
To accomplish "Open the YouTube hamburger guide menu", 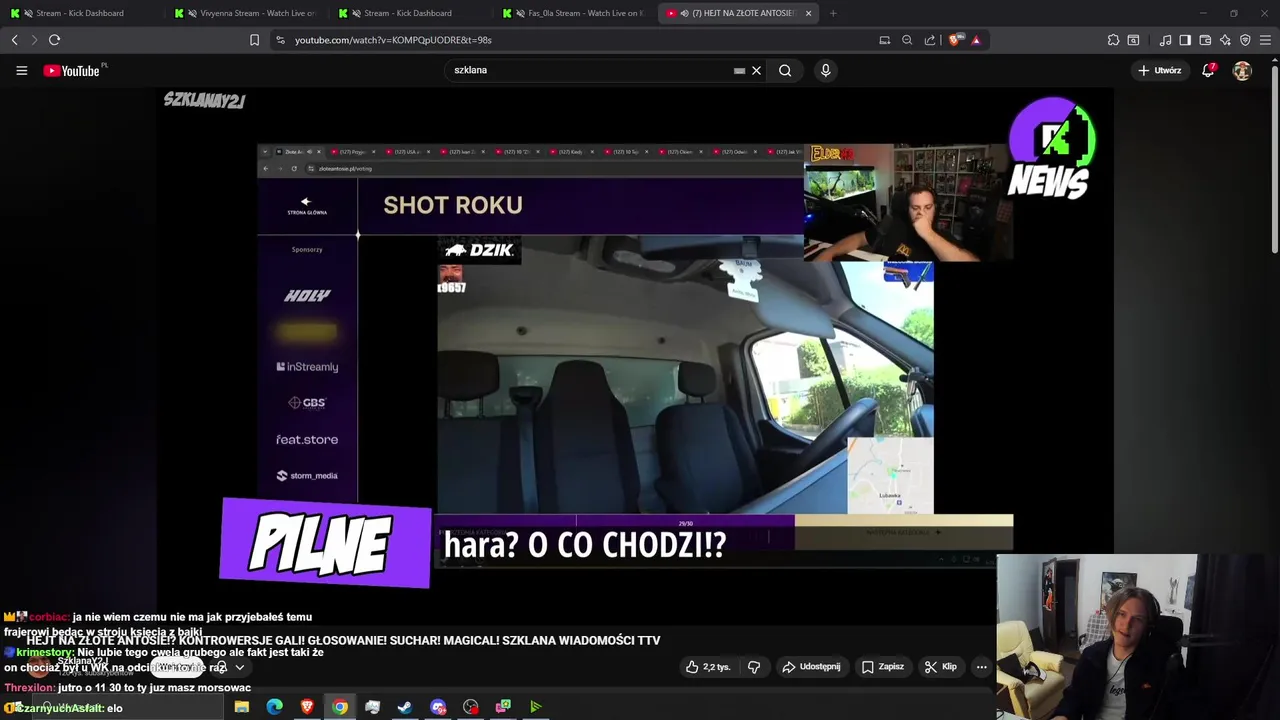I will click(21, 70).
